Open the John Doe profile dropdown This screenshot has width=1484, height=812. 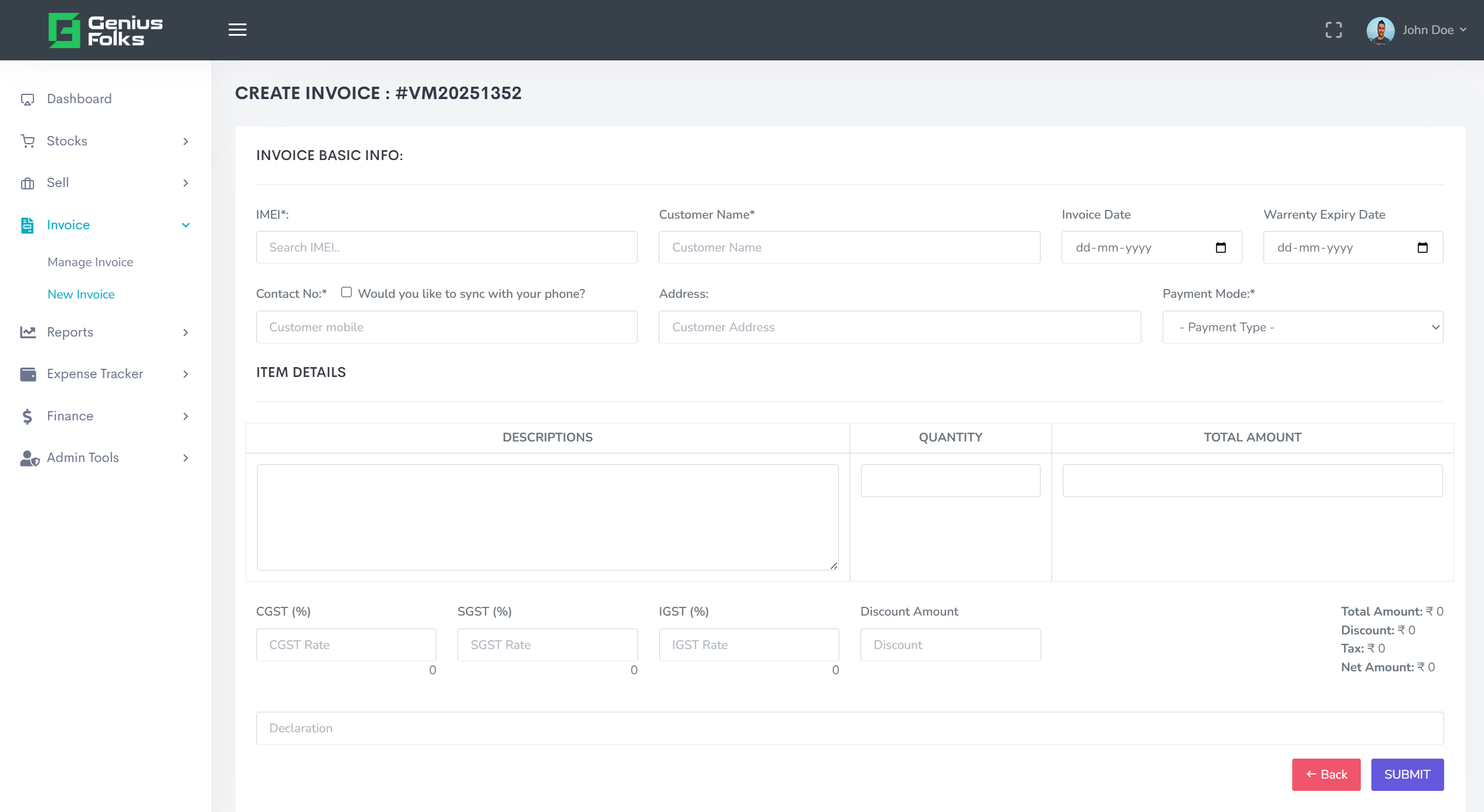coord(1429,30)
